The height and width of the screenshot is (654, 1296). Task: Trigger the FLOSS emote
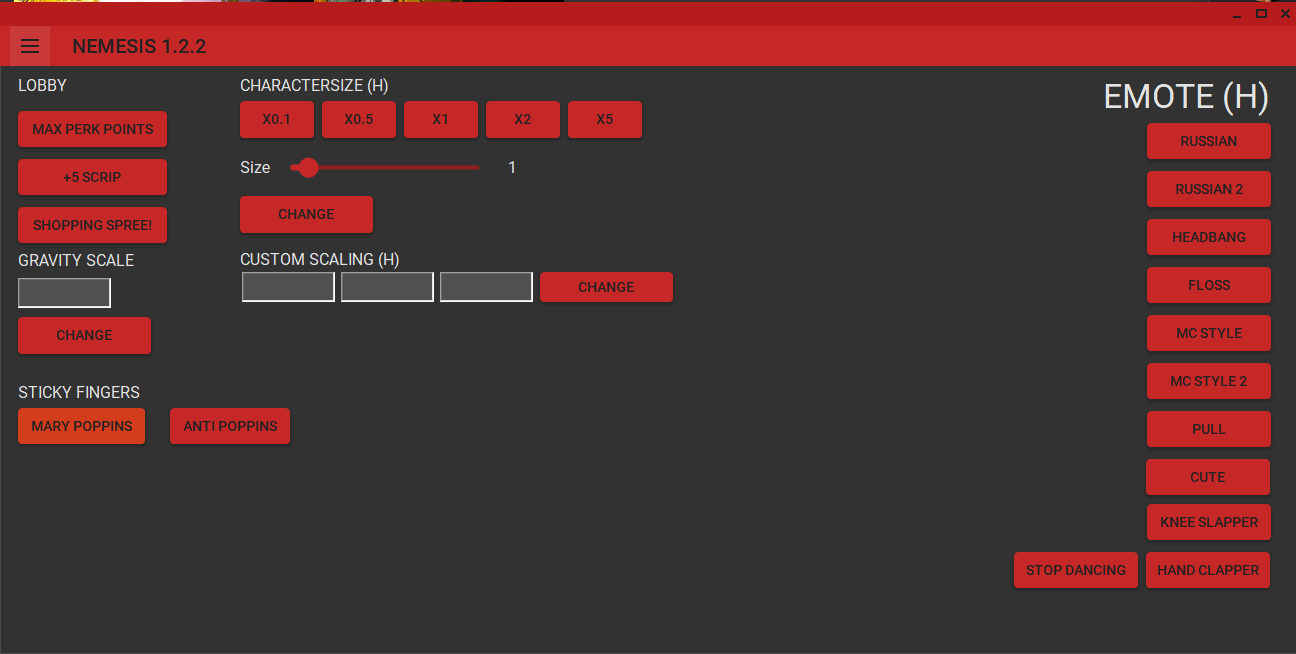pos(1209,285)
